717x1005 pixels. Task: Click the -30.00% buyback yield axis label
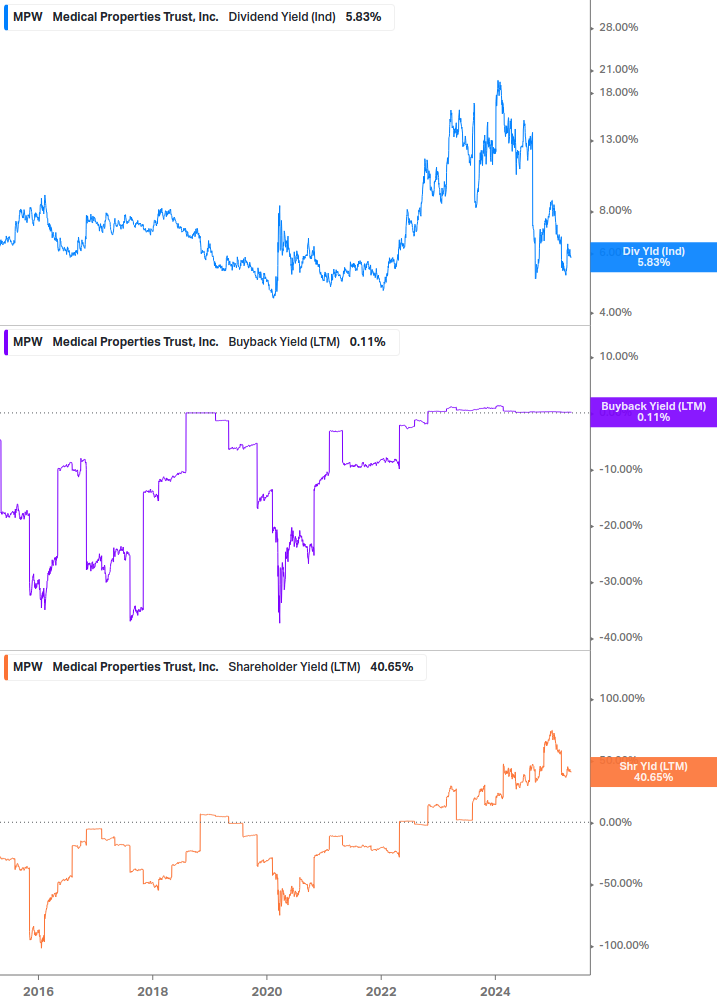click(x=620, y=581)
